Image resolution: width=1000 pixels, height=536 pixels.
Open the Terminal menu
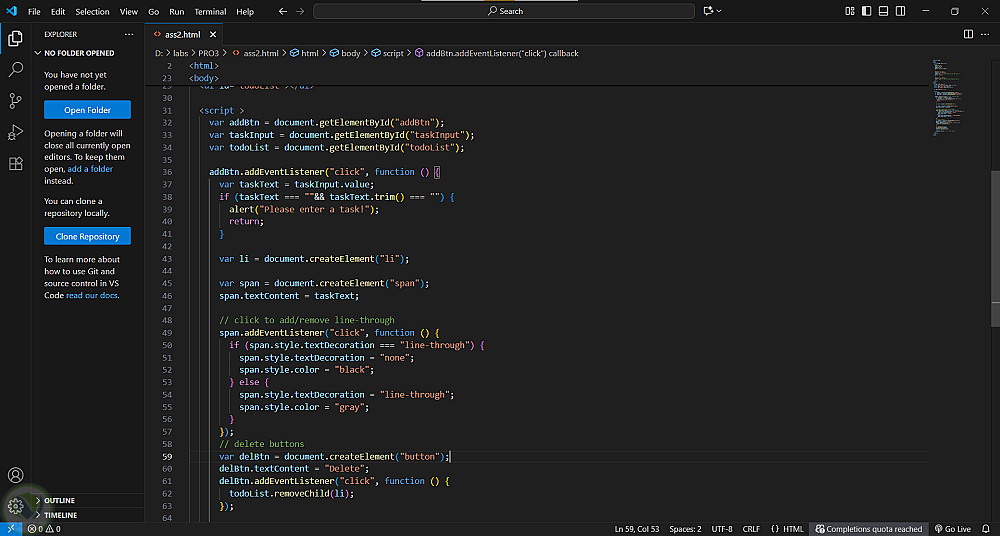(210, 11)
